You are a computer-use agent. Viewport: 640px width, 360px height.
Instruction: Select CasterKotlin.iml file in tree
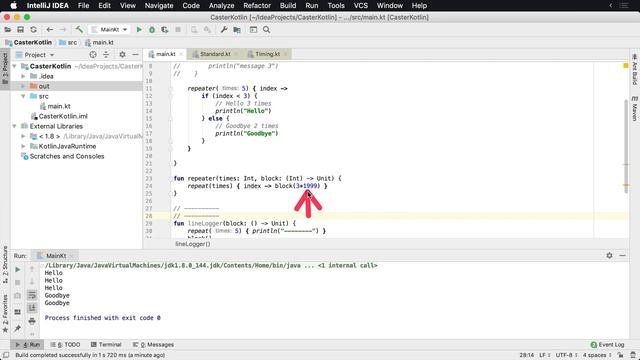63,116
